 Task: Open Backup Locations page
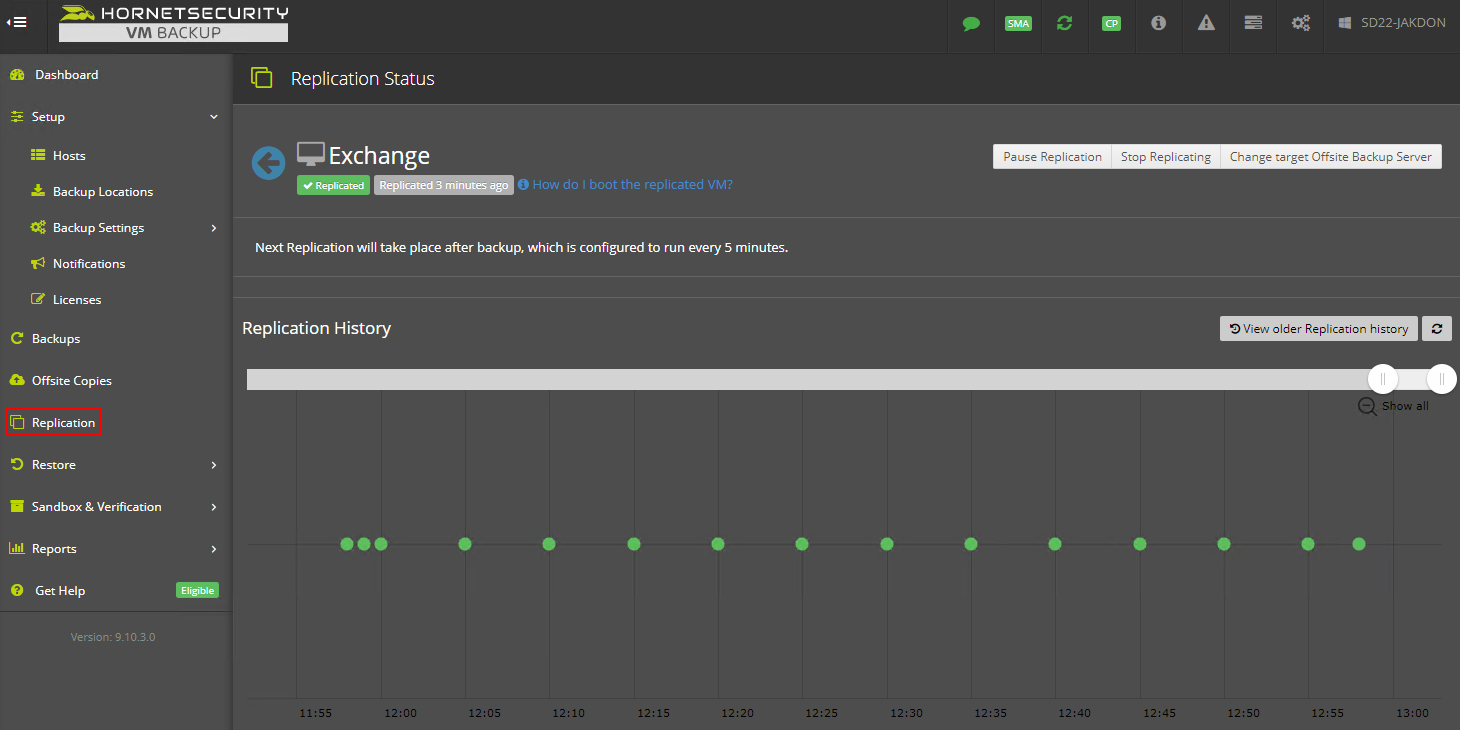point(103,192)
